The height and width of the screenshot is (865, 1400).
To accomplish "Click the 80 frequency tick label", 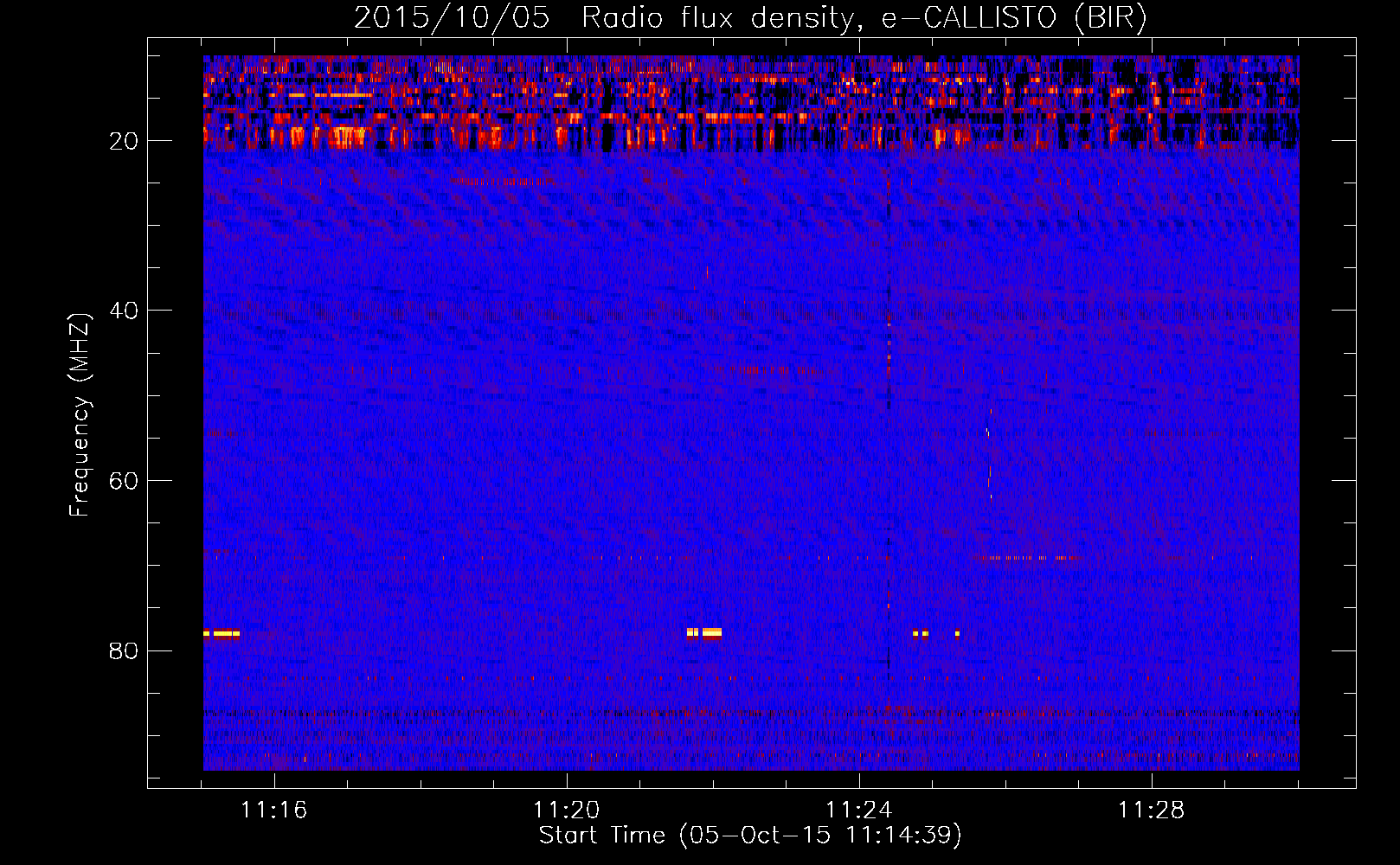I will 125,651.
